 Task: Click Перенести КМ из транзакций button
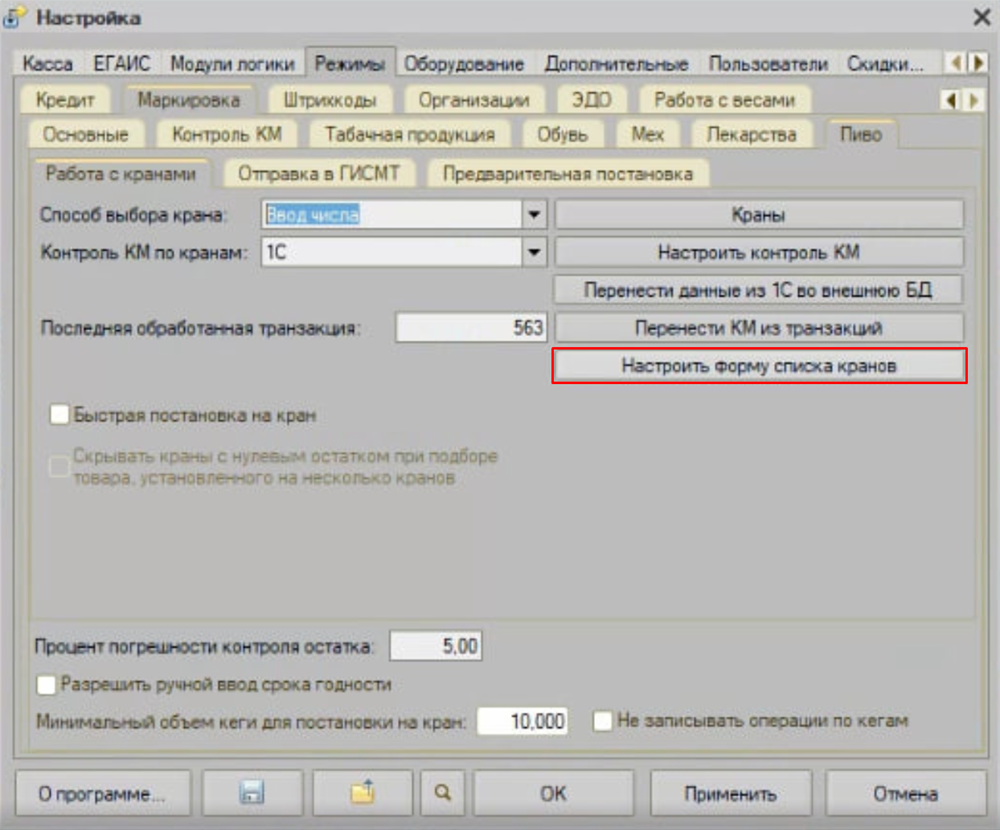coord(759,328)
